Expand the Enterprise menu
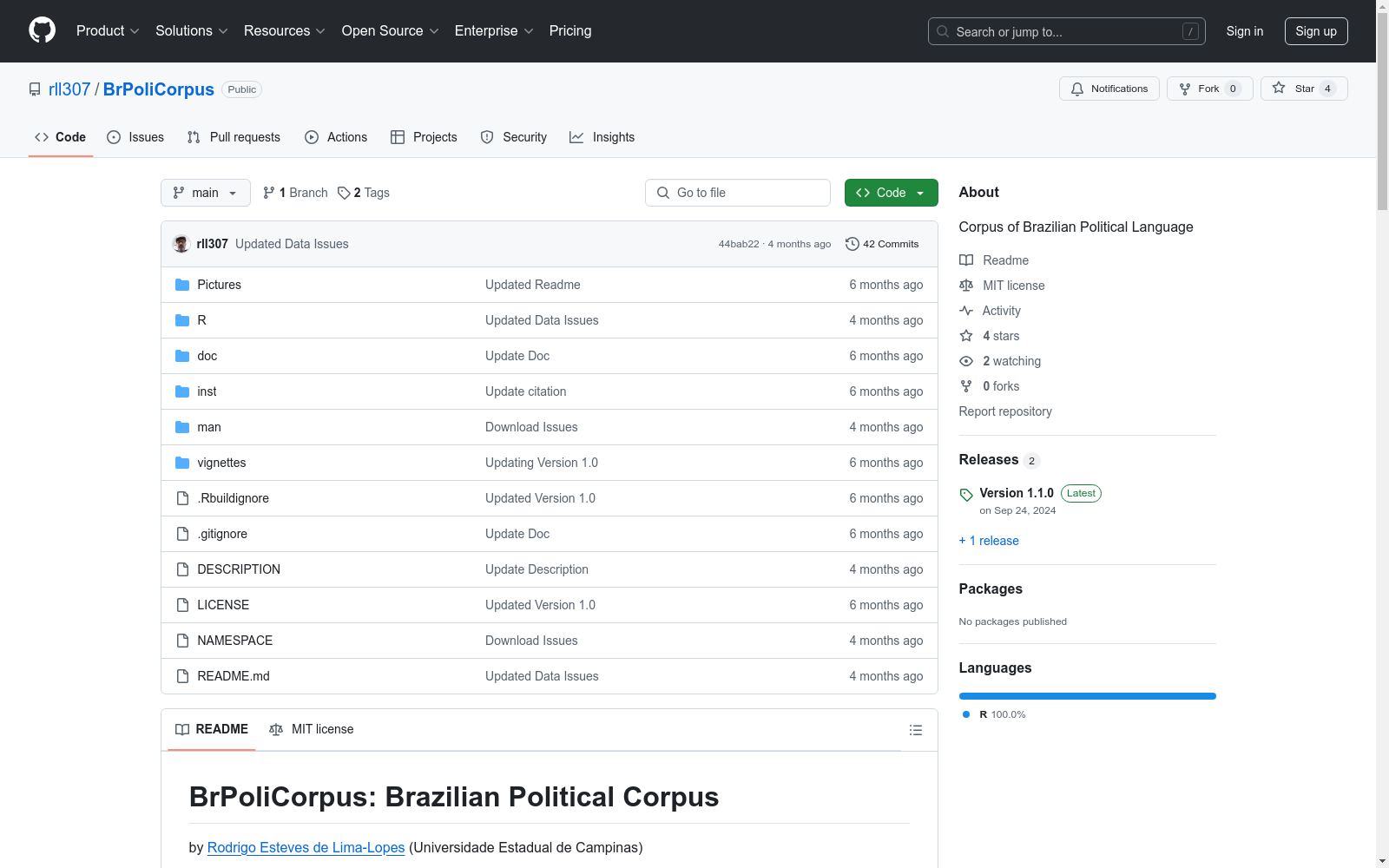1389x868 pixels. [494, 31]
